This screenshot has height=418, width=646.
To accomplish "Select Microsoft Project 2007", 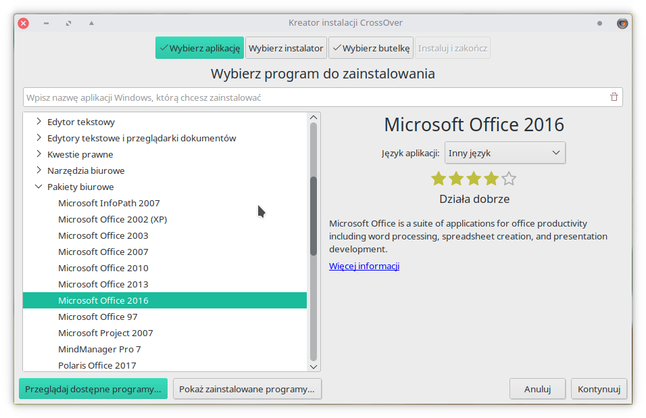I will (x=165, y=333).
